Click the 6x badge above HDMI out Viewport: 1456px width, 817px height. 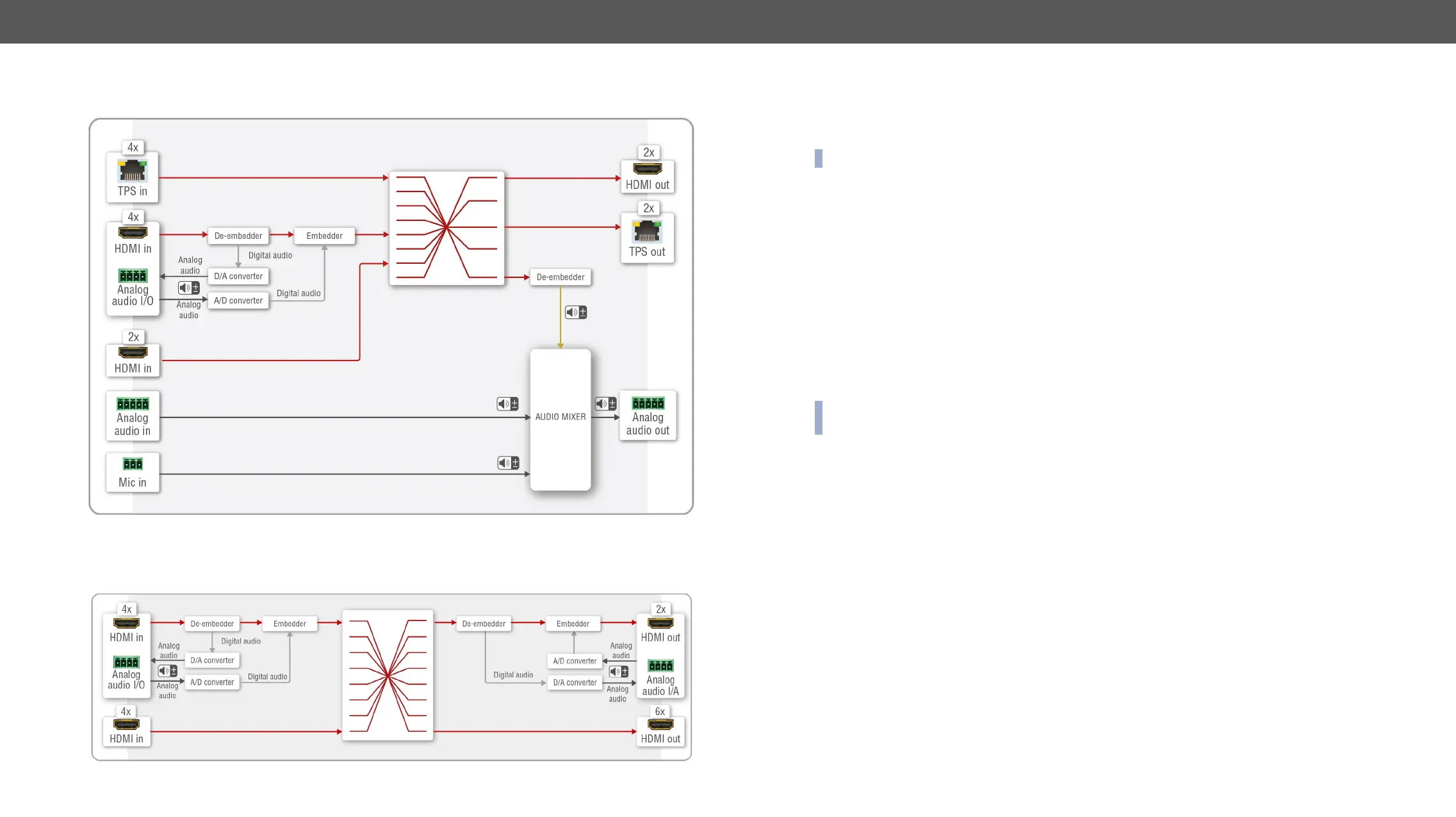tap(660, 711)
